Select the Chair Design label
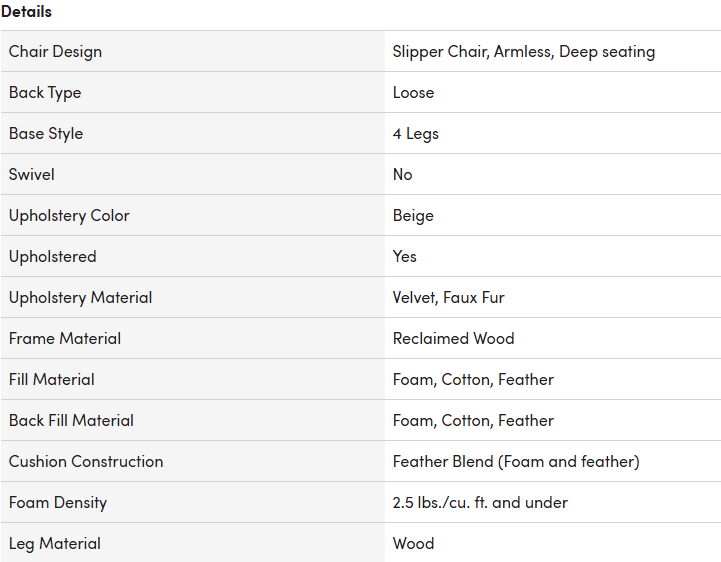721x562 pixels. [x=55, y=52]
